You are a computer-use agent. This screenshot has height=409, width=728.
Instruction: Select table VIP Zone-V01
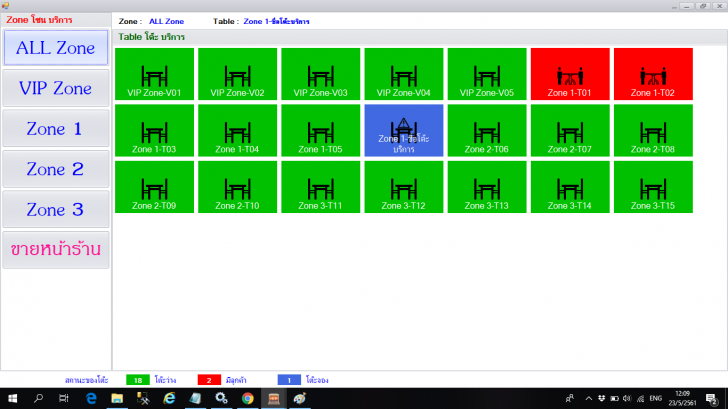(x=154, y=74)
